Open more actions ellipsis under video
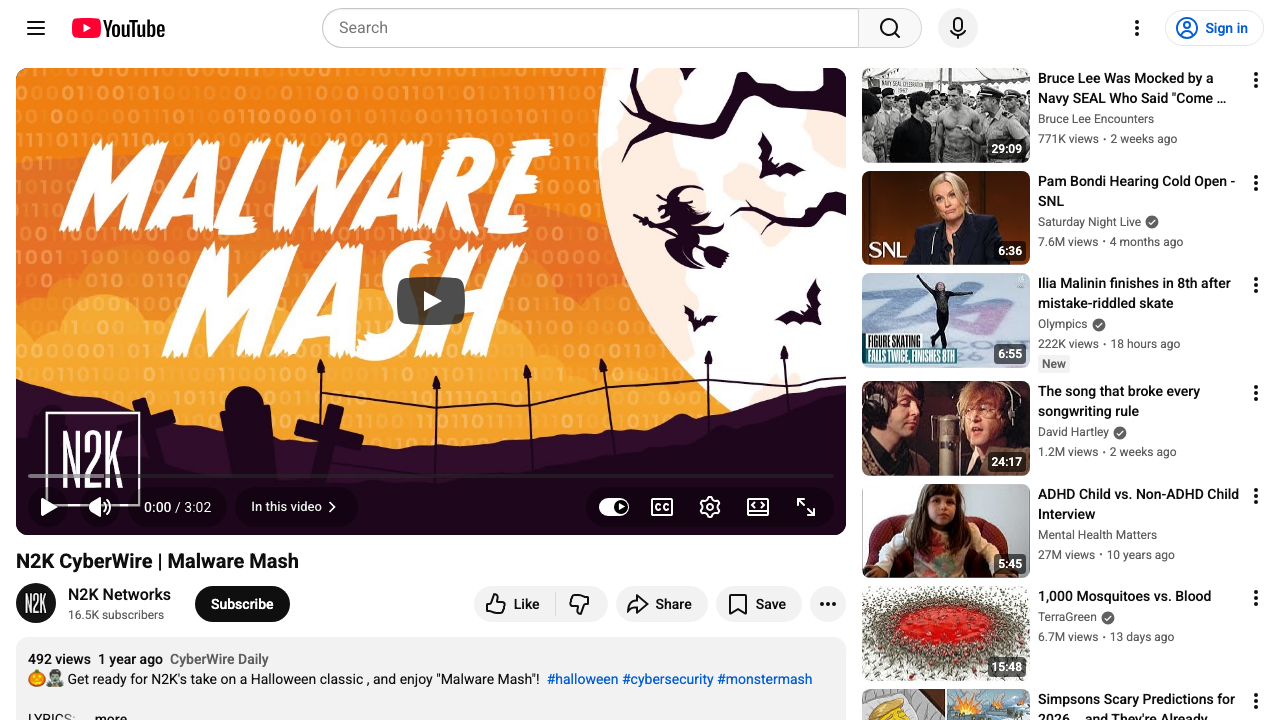 point(828,604)
